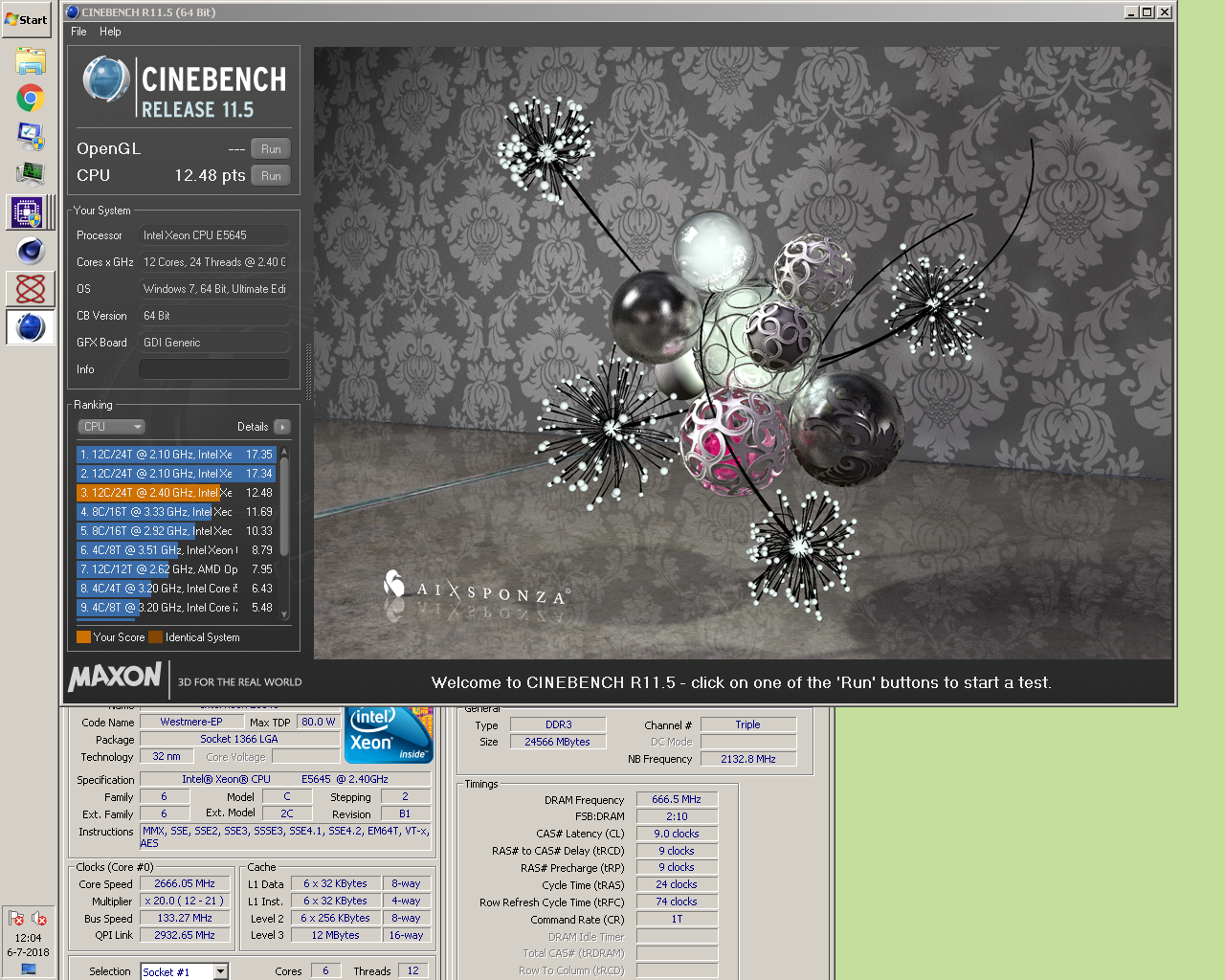The image size is (1225, 980).
Task: Expand ranking Details arrow
Action: point(281,427)
